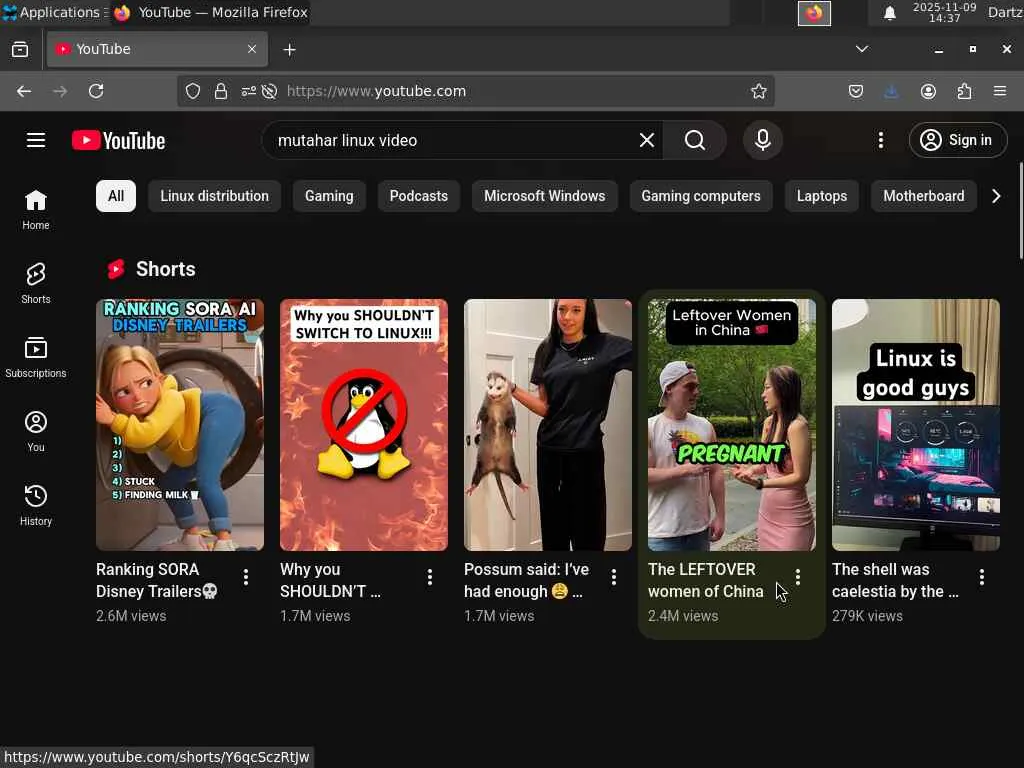Bookmark this page with the star
Image resolution: width=1024 pixels, height=768 pixels.
pos(758,91)
